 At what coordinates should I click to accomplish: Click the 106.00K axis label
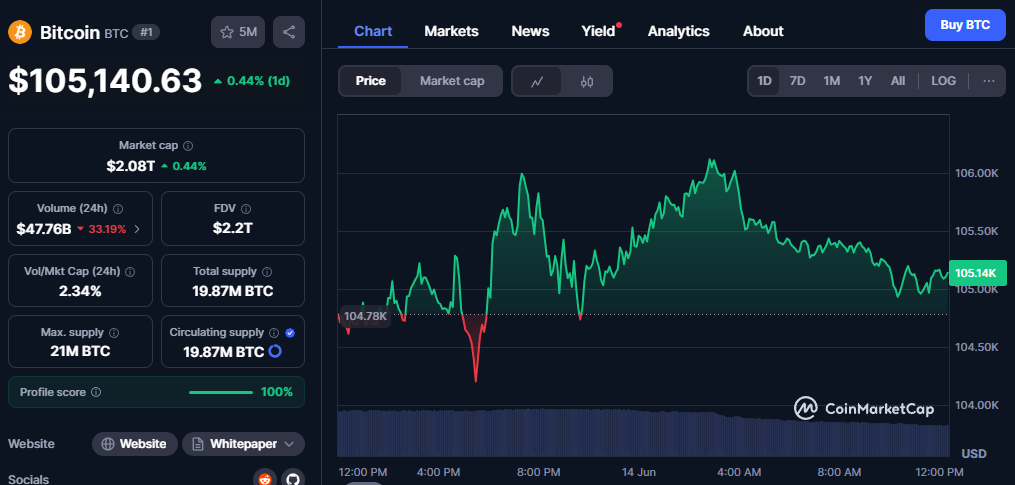point(976,173)
